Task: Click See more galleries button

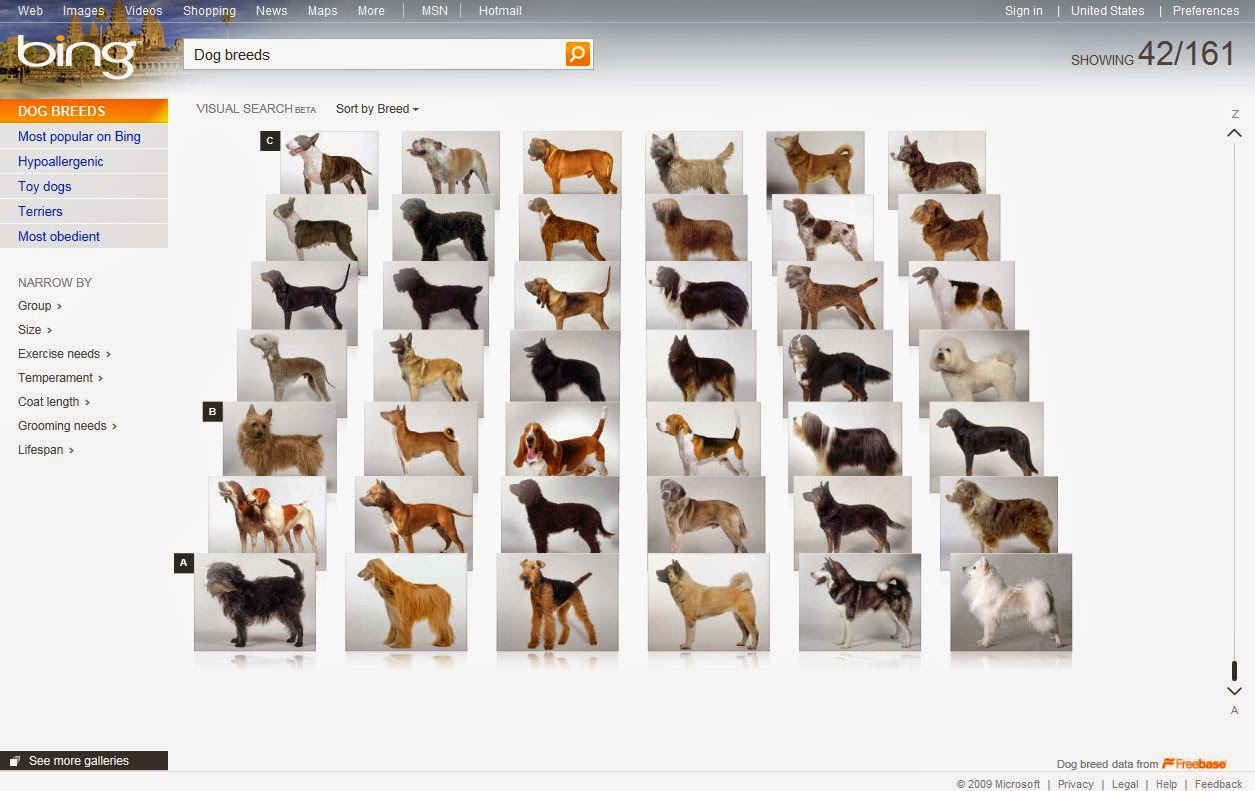Action: coord(84,761)
